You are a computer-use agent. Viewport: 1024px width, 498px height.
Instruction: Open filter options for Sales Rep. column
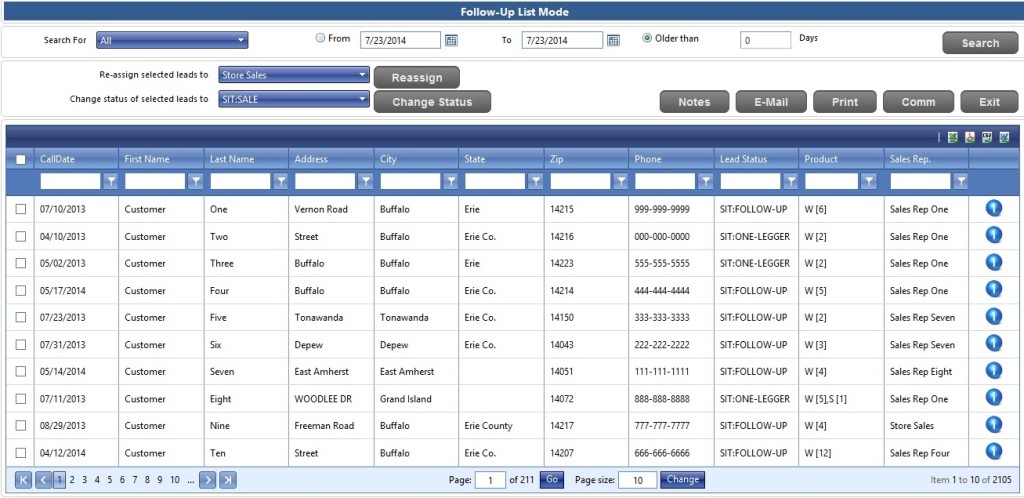click(960, 181)
